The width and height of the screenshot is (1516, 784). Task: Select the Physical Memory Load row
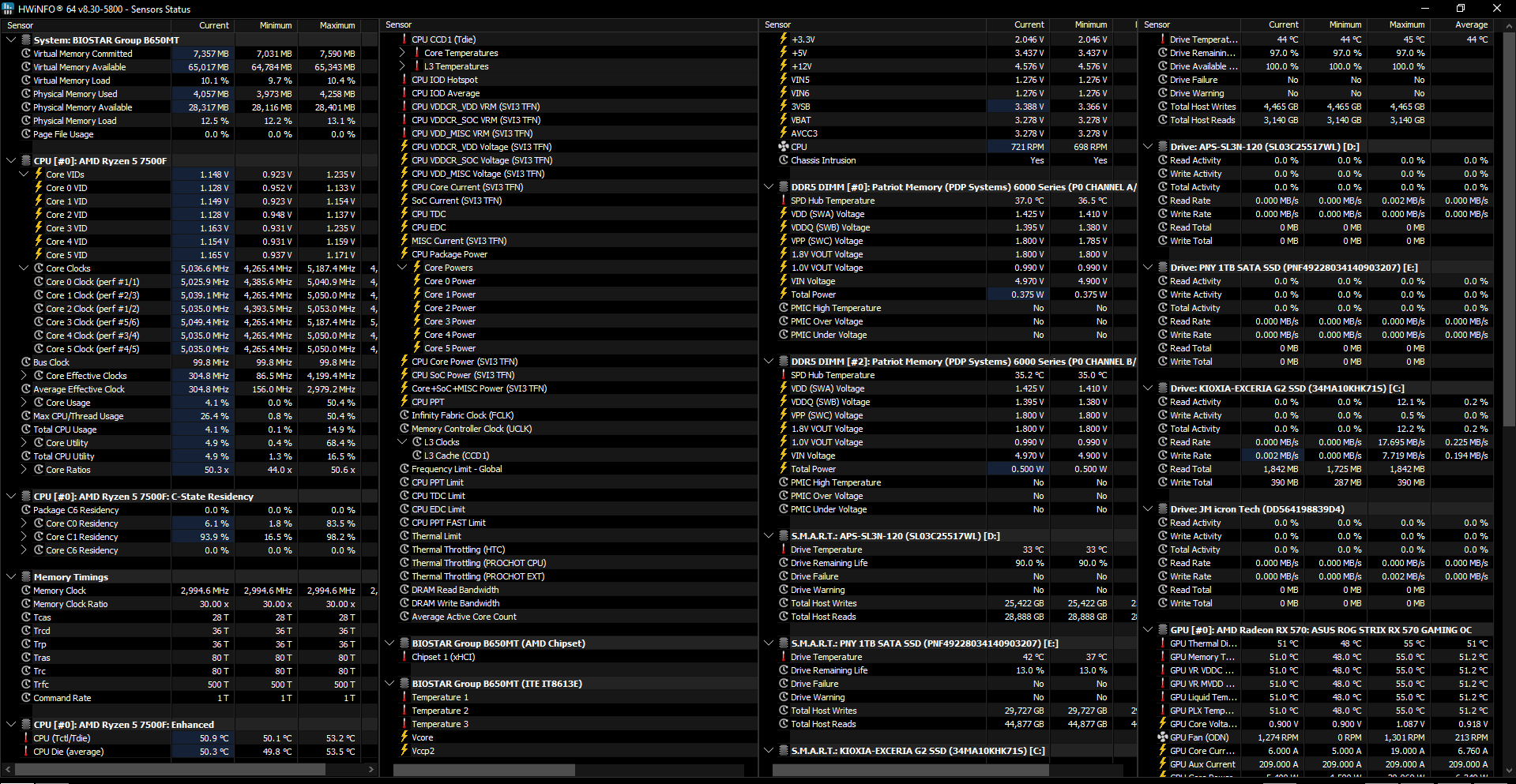190,121
